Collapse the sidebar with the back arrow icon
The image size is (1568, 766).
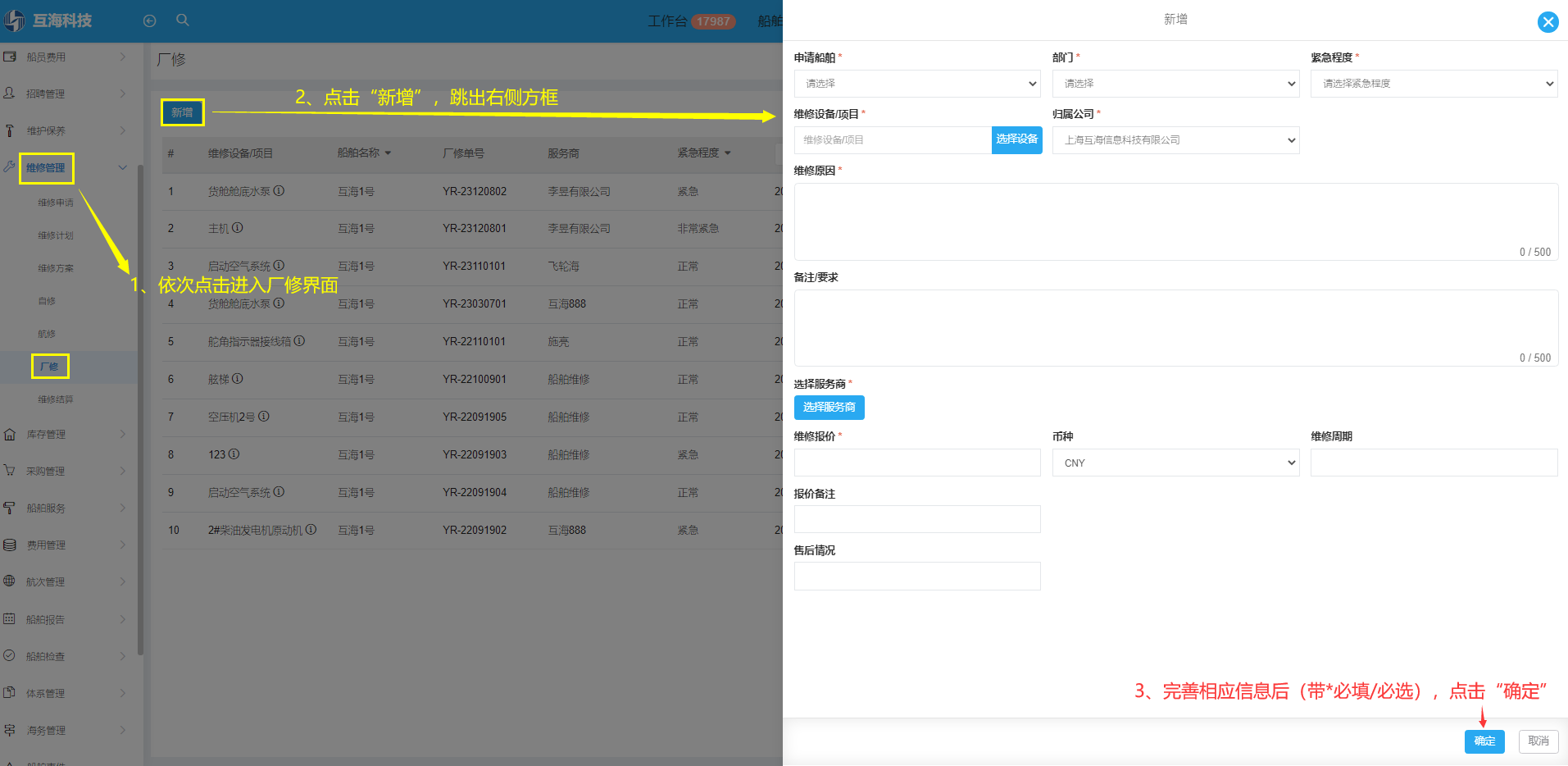point(149,21)
